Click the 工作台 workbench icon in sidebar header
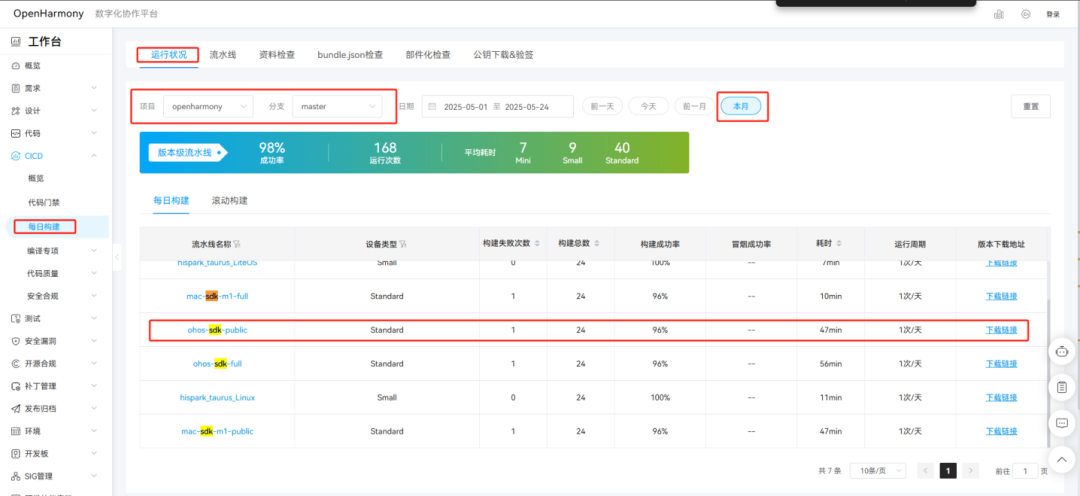 [x=15, y=42]
